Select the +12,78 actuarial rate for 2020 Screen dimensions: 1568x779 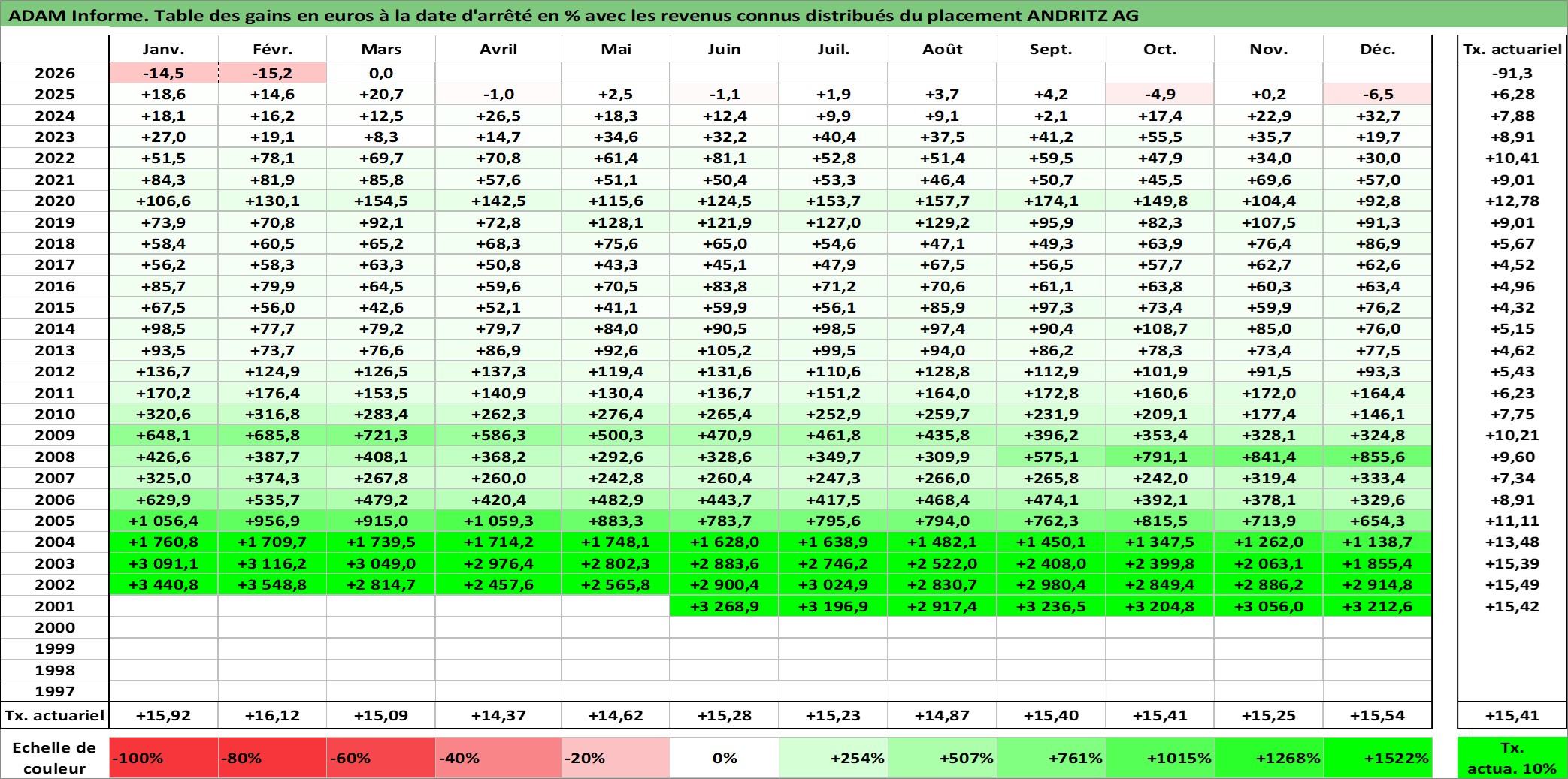point(1512,201)
